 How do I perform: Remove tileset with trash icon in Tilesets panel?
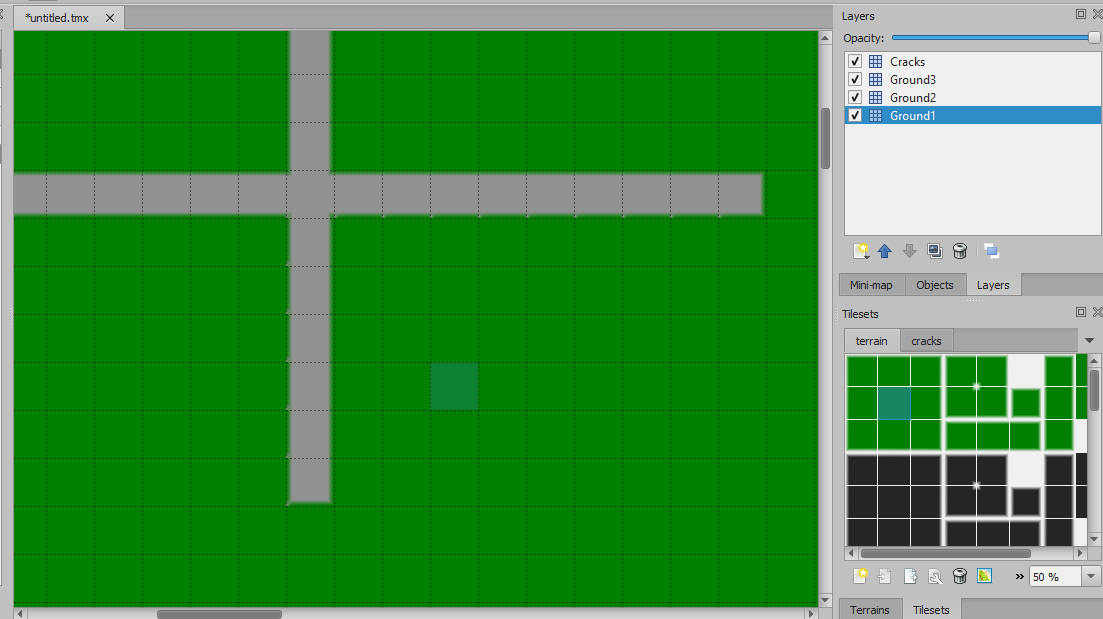[x=960, y=576]
